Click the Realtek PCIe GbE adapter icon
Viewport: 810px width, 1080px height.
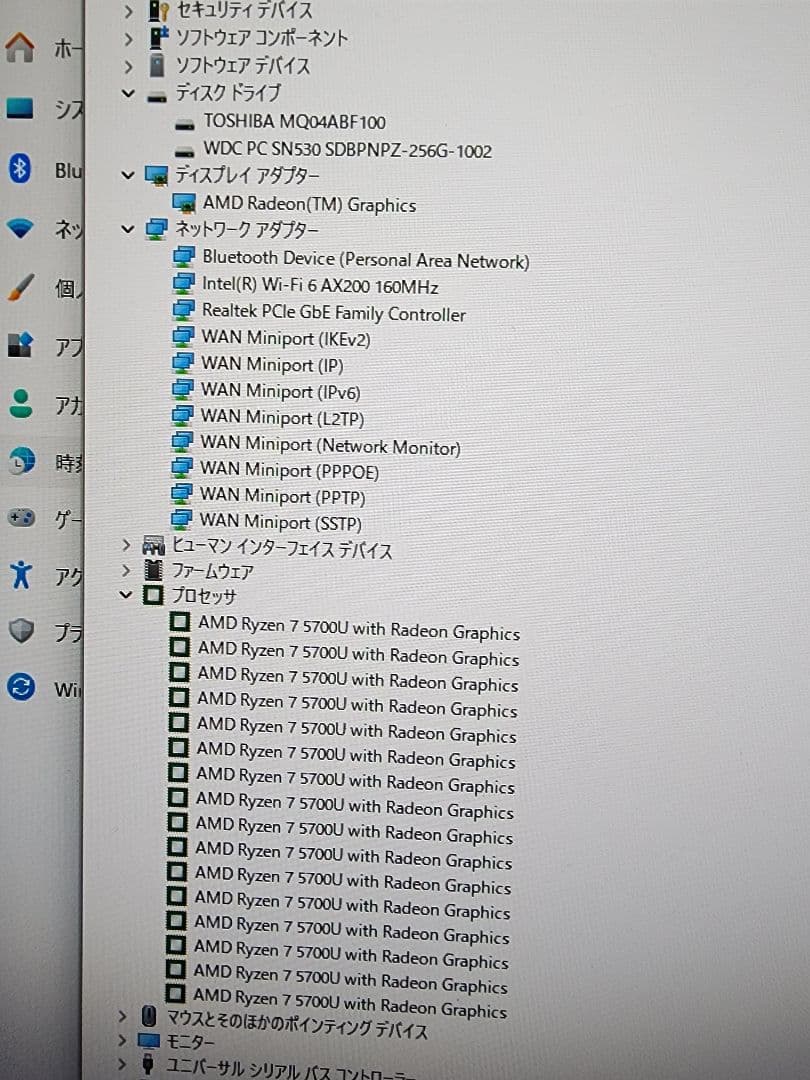pyautogui.click(x=183, y=310)
